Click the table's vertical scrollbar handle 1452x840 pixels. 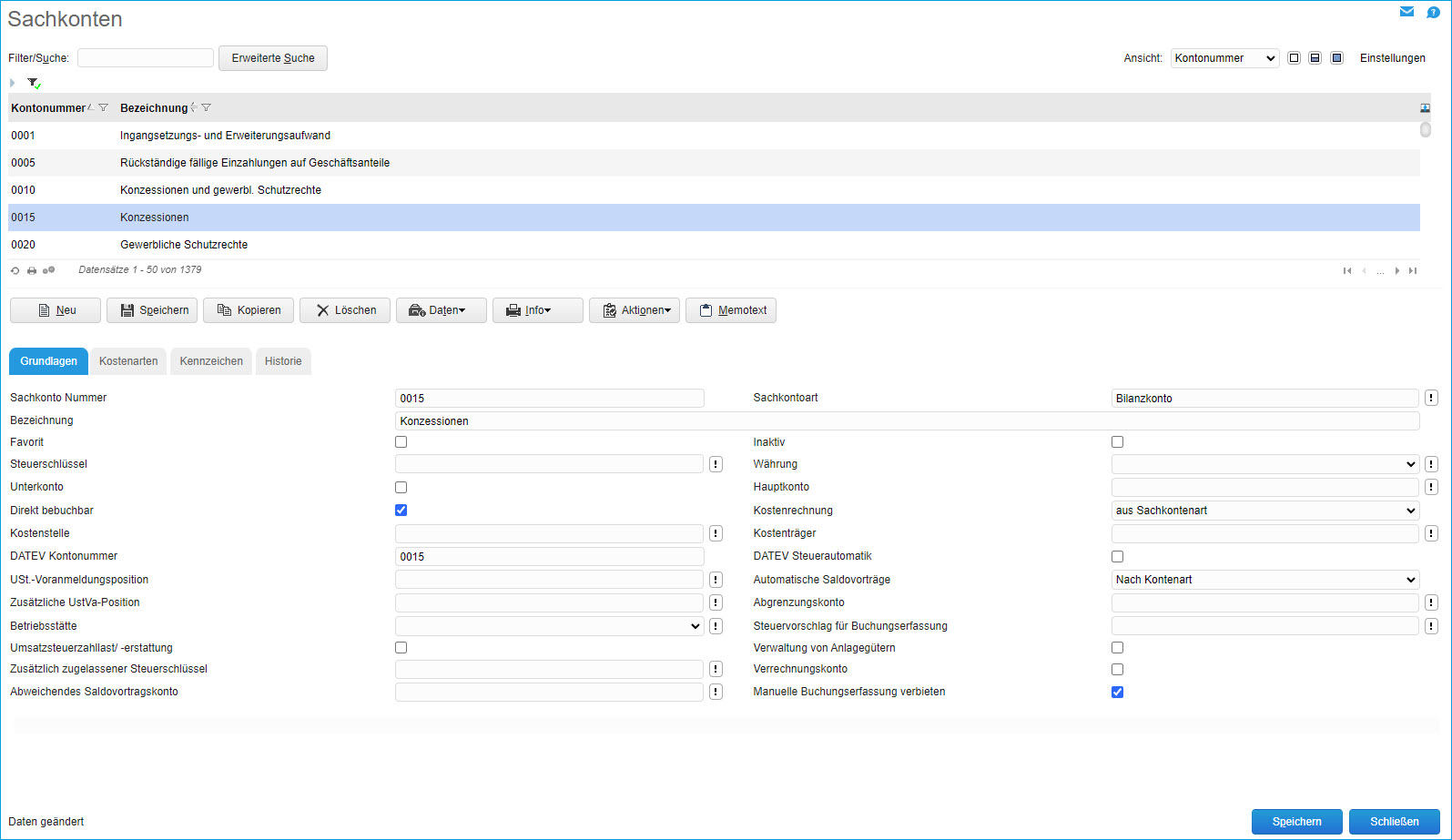tap(1425, 130)
